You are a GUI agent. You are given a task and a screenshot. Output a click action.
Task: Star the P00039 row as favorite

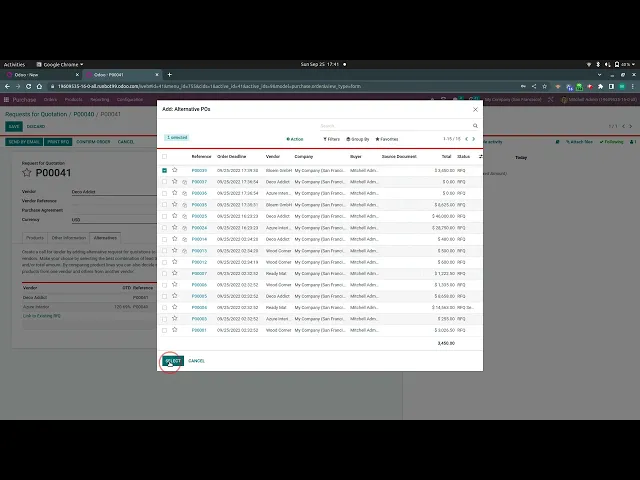(x=175, y=170)
